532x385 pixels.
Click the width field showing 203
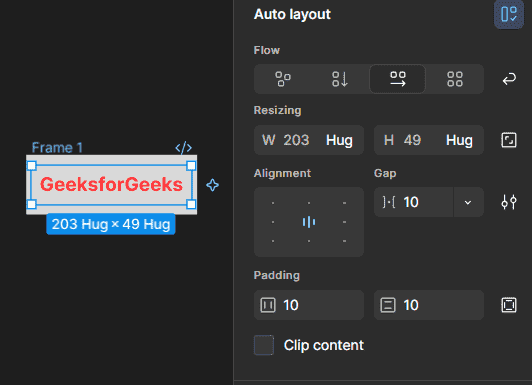point(296,140)
